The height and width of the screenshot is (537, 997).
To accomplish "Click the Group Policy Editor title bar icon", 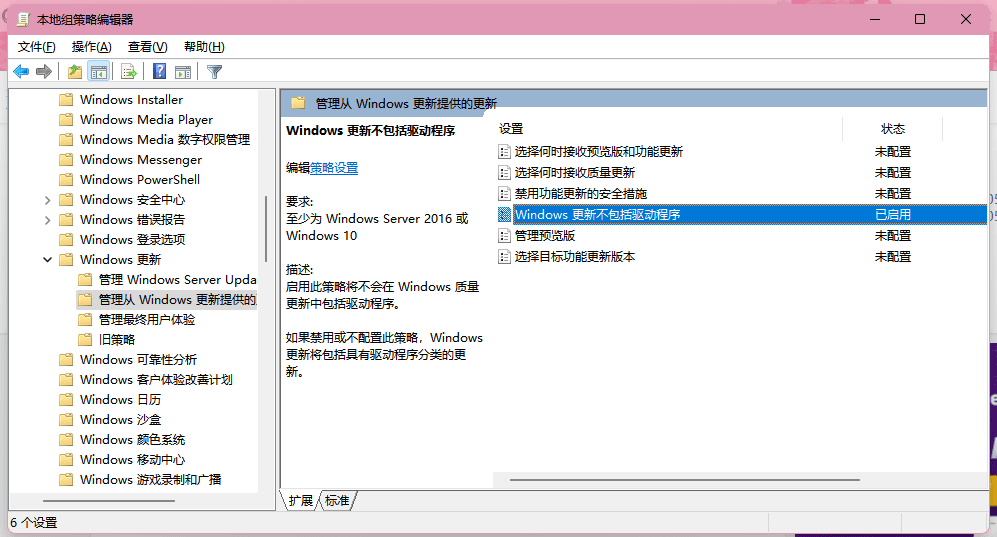I will click(23, 20).
